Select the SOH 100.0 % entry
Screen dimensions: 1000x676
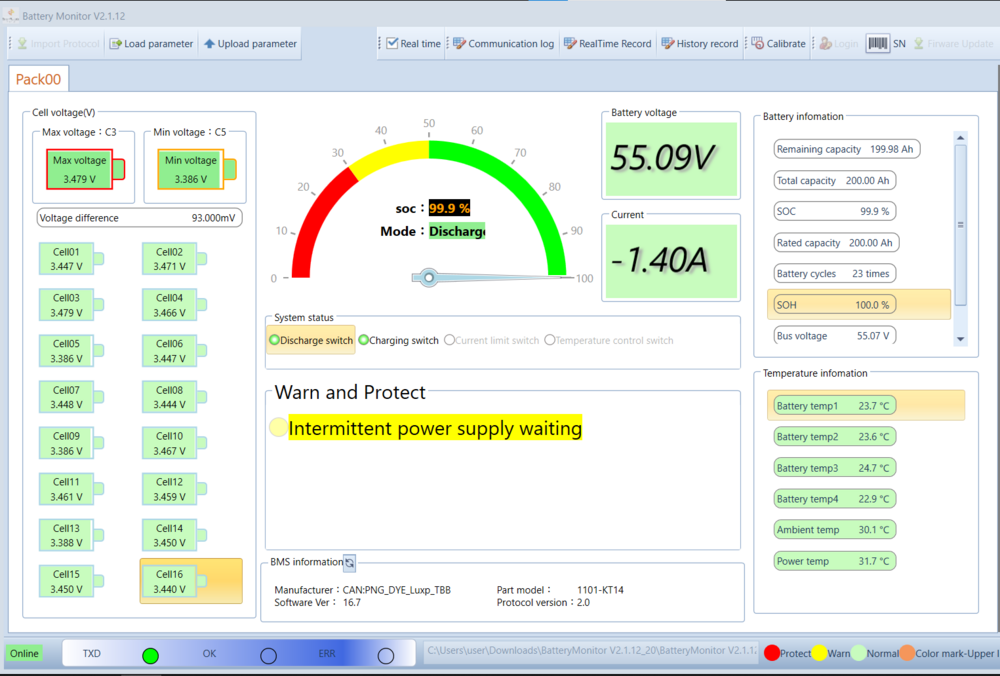click(833, 304)
